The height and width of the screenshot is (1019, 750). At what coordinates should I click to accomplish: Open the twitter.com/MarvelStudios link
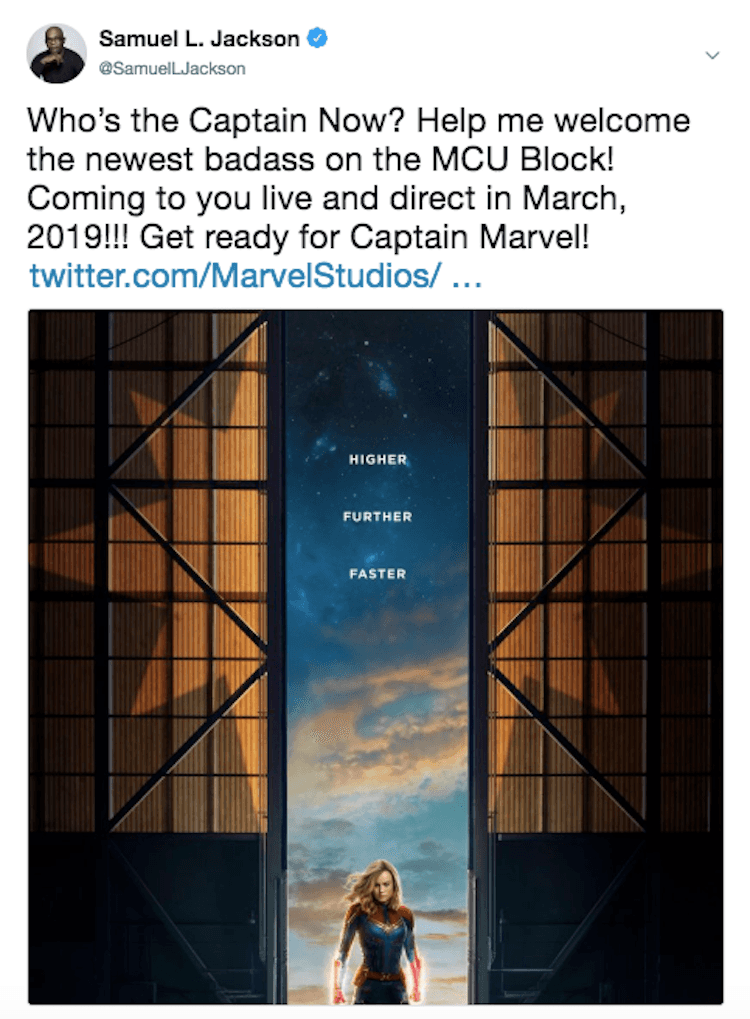235,275
